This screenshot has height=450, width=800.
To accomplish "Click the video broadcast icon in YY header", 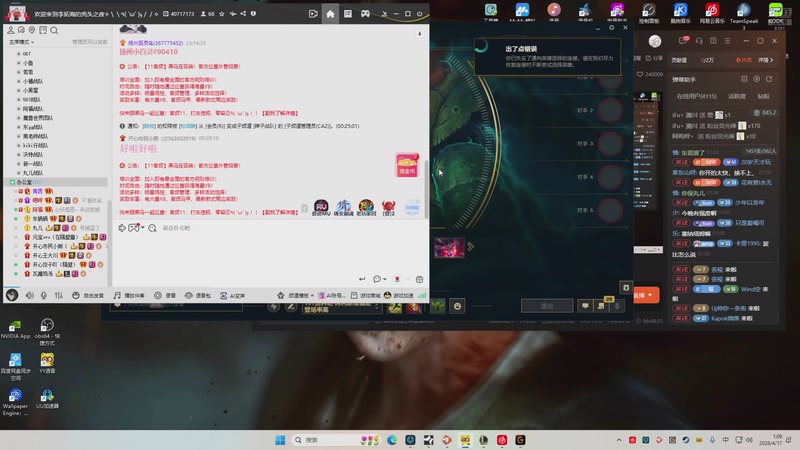I will point(313,14).
